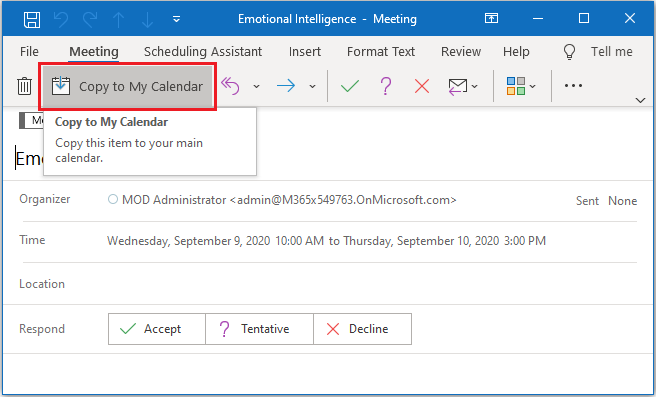
Task: Click the Tell me lightbulb search
Action: 597,52
